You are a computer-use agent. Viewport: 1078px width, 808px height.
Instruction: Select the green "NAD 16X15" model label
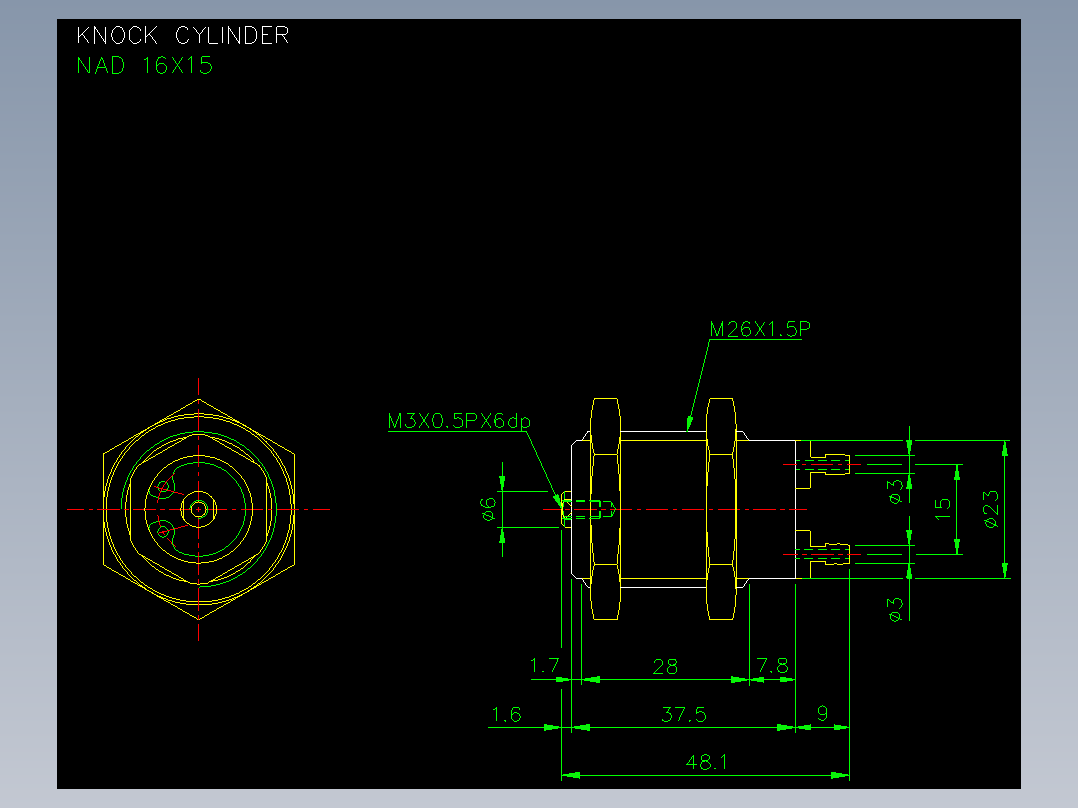[x=144, y=65]
